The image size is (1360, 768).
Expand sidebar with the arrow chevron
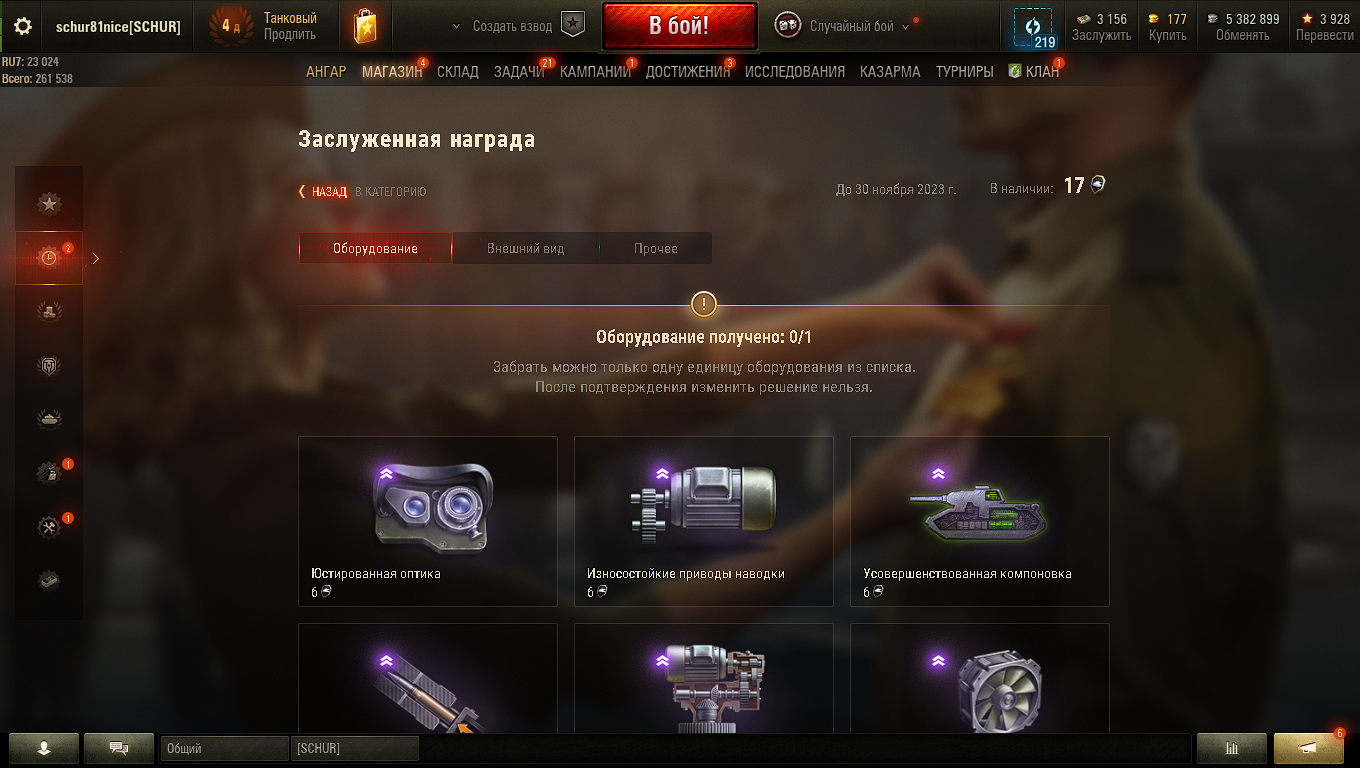pos(96,258)
